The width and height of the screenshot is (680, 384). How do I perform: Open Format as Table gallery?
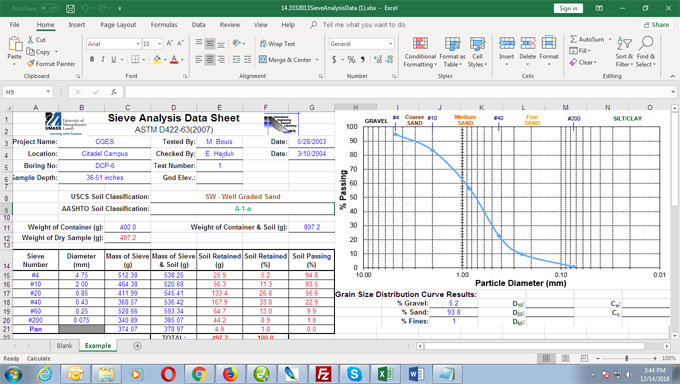point(452,52)
